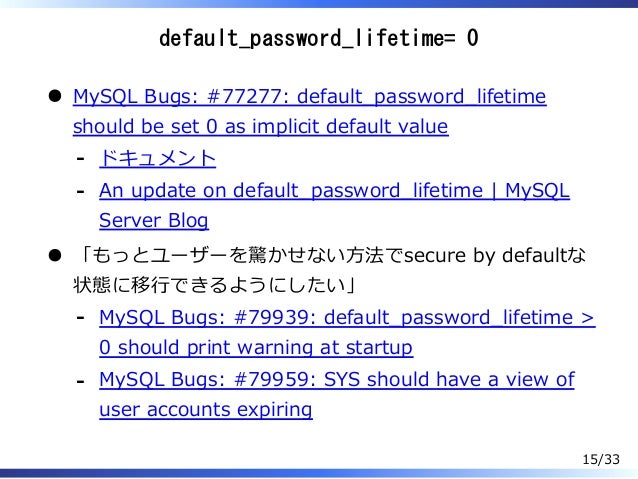Click the 'Server Blog' link text line
This screenshot has width=638, height=479.
(154, 221)
